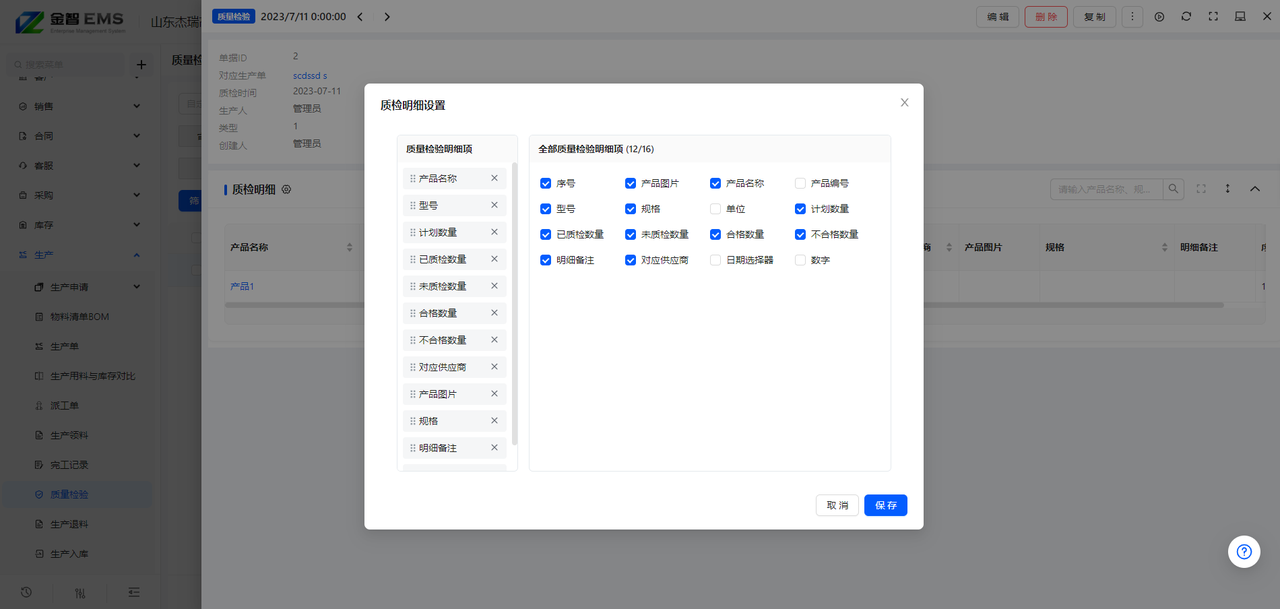Screen dimensions: 1280x609
Task: Remove 规格 from selected items list
Action: point(494,421)
